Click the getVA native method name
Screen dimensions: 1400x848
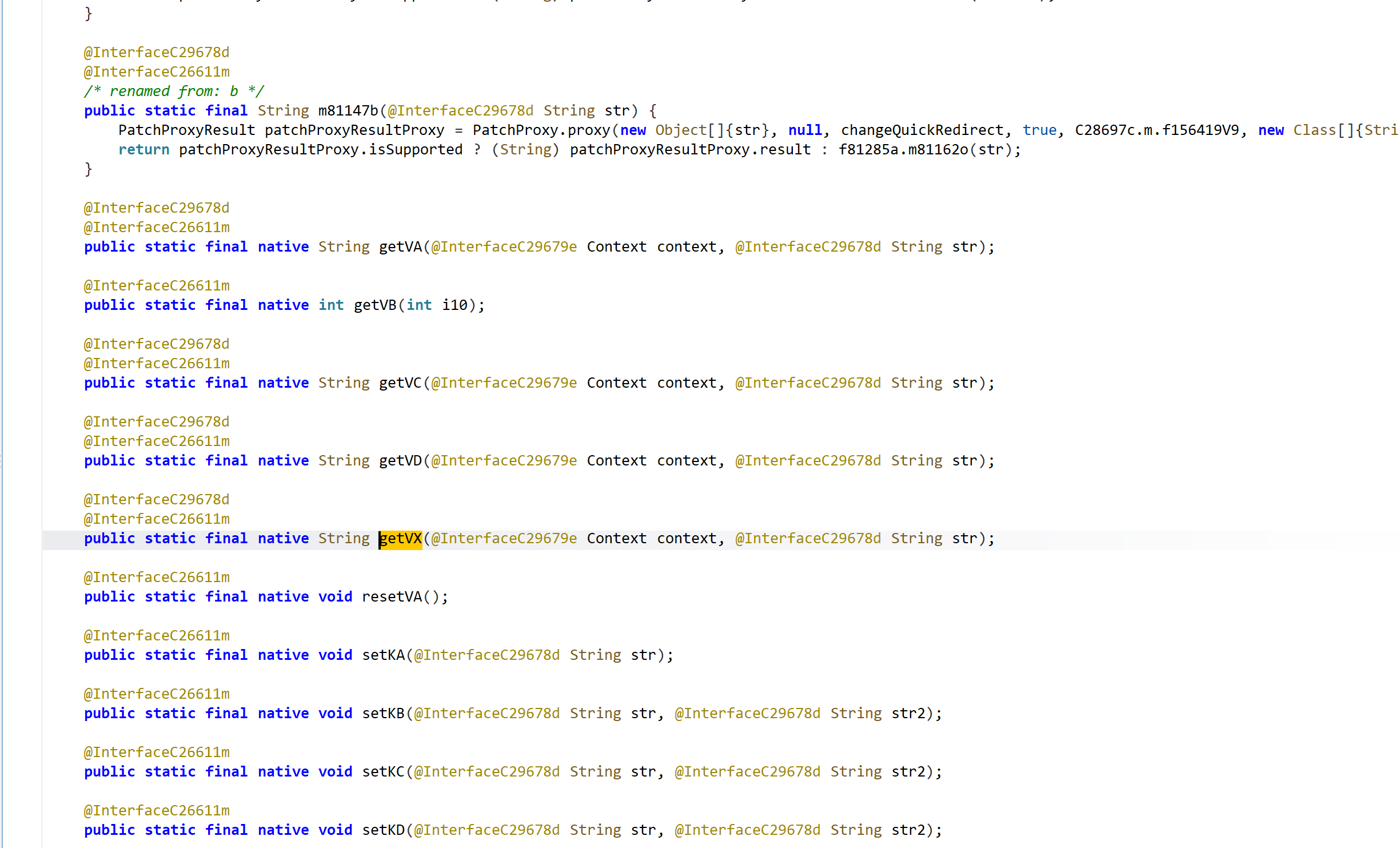click(x=400, y=247)
